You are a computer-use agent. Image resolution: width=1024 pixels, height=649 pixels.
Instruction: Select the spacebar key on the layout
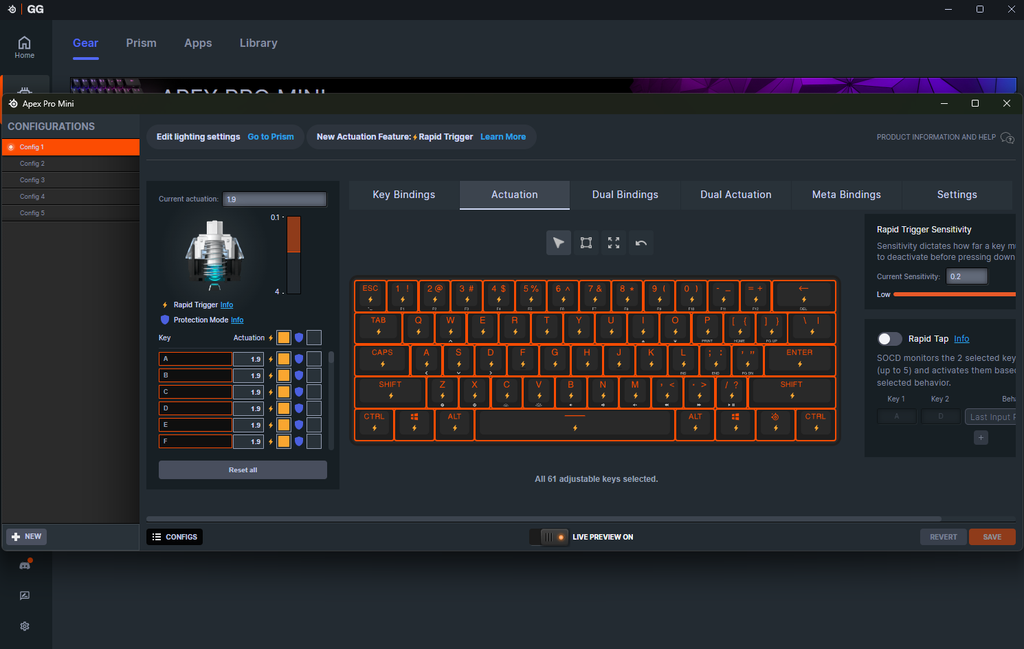click(575, 424)
